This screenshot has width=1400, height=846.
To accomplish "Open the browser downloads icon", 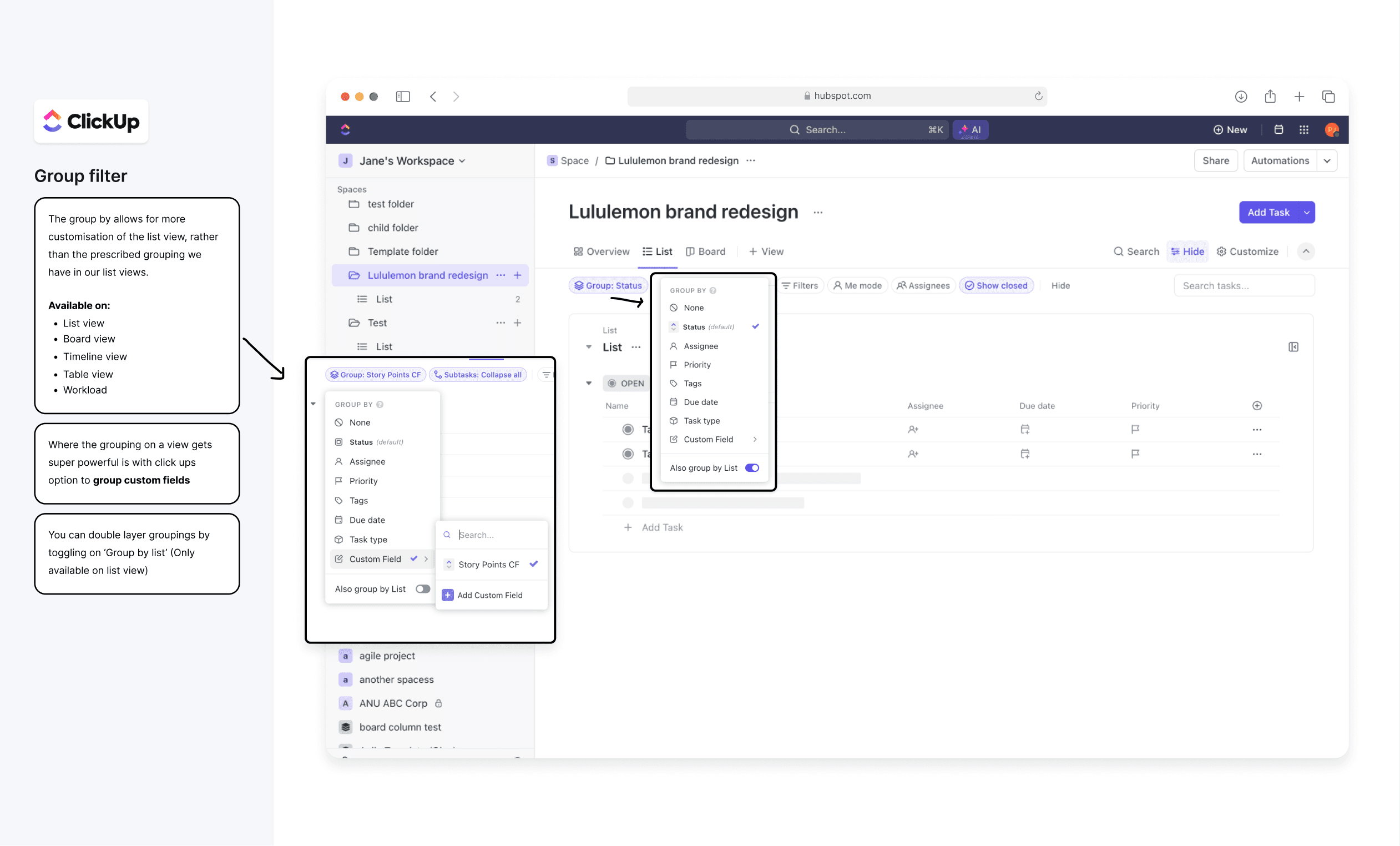I will 1241,97.
